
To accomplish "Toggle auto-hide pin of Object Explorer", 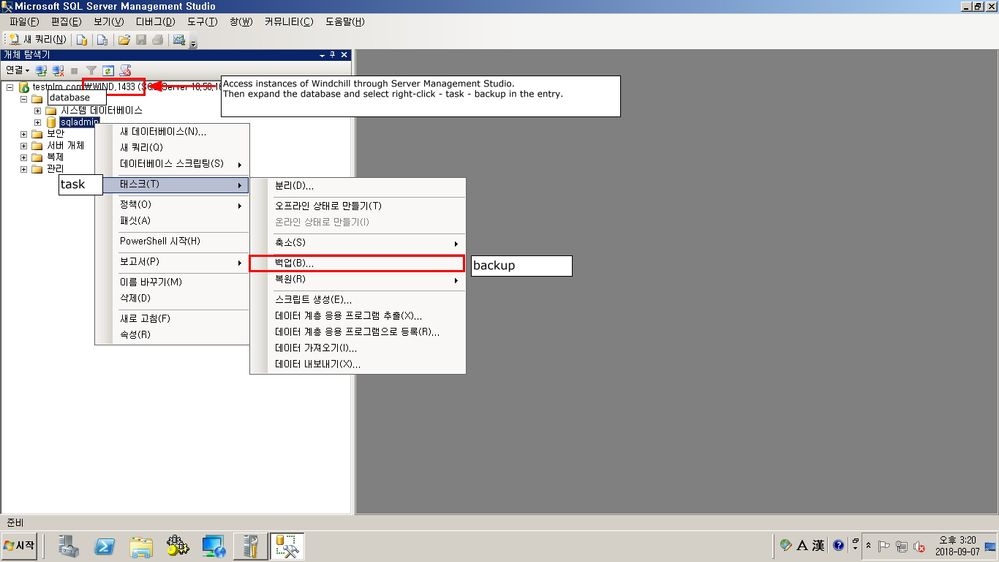I will pyautogui.click(x=333, y=55).
